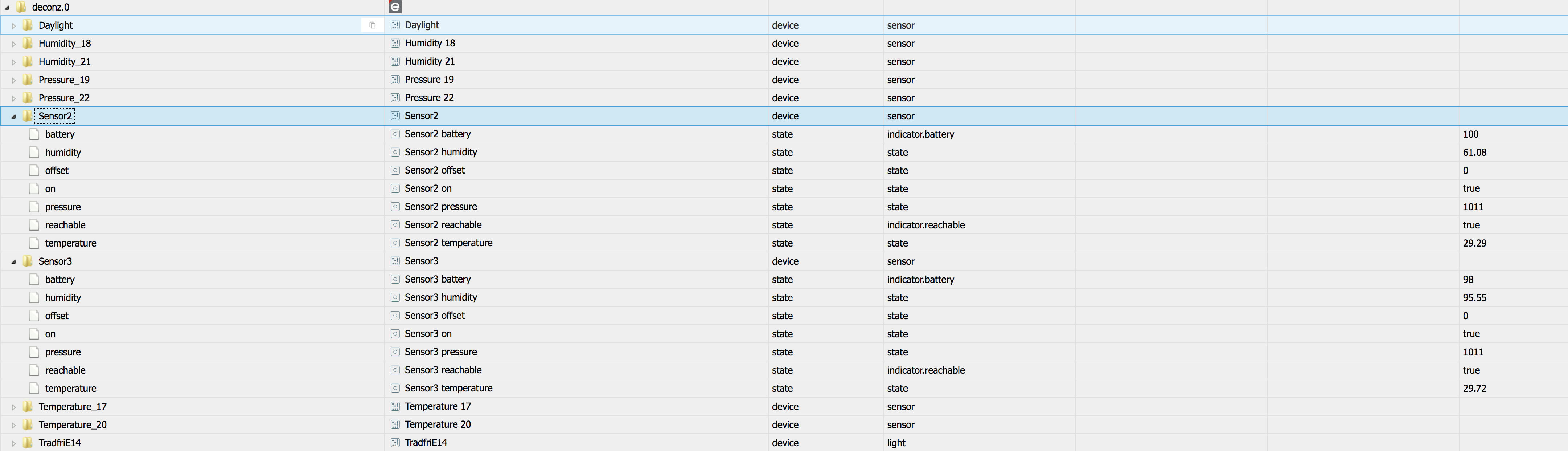This screenshot has height=451, width=1568.
Task: Click indicator.reachable role in Sensor2 reachable row
Action: click(926, 225)
